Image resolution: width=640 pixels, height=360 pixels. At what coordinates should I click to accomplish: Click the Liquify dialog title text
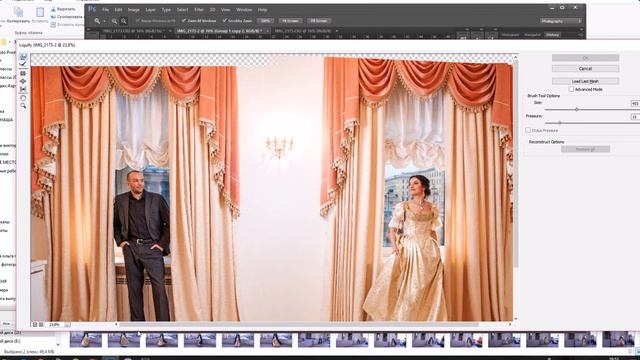click(47, 45)
